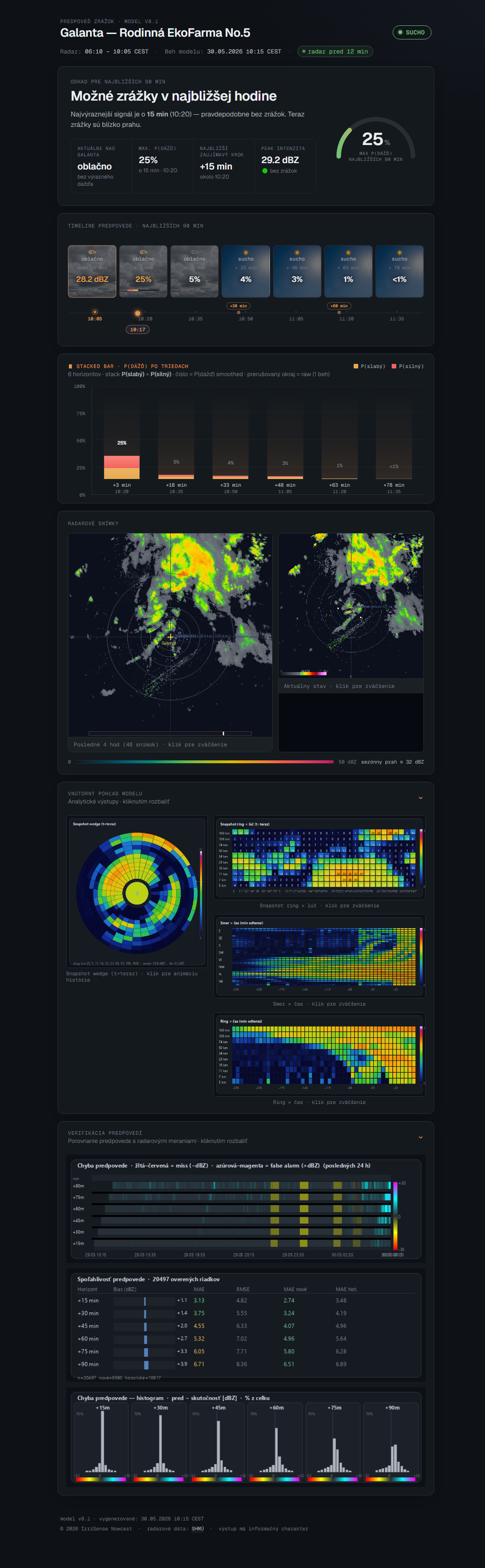Click the 11:05 timeline tick
The height and width of the screenshot is (1568, 485).
coord(296,319)
